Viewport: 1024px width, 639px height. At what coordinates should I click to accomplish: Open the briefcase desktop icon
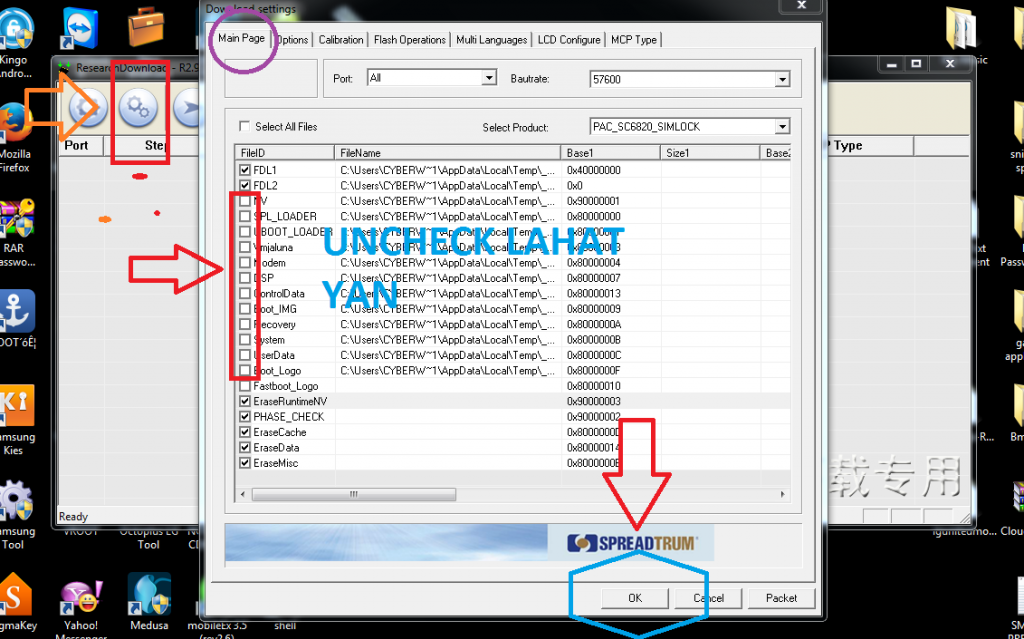pyautogui.click(x=148, y=25)
